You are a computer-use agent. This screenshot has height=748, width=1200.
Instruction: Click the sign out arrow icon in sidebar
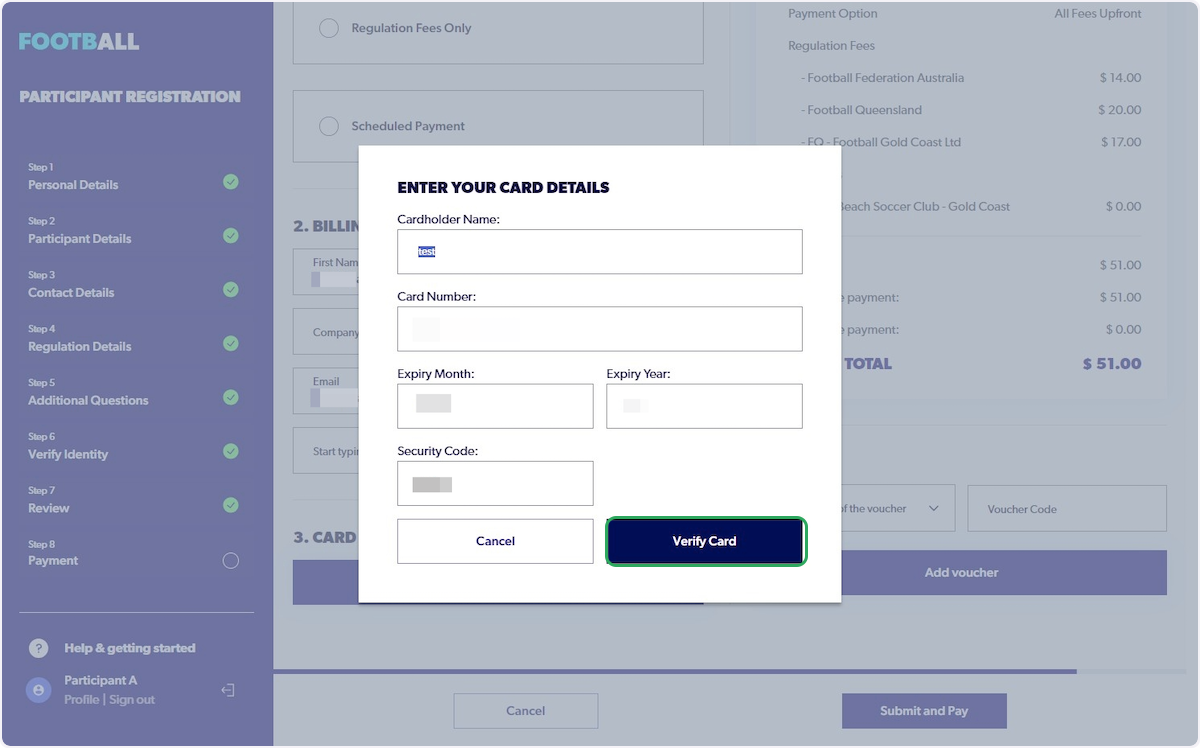[x=228, y=690]
